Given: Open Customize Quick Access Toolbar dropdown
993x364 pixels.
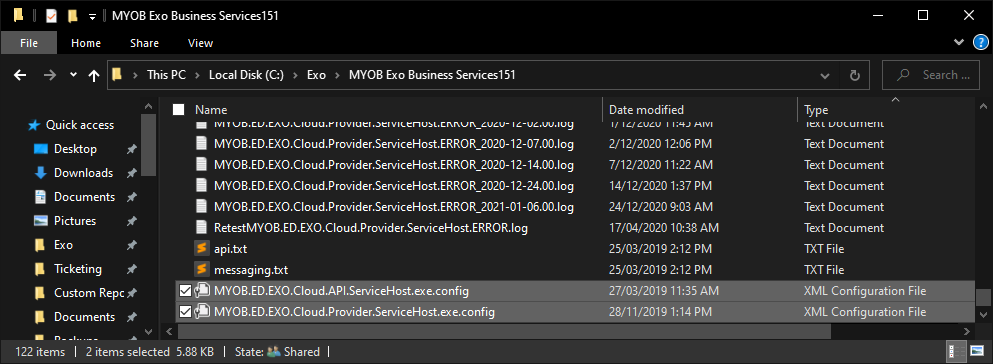Looking at the screenshot, I should coord(92,16).
